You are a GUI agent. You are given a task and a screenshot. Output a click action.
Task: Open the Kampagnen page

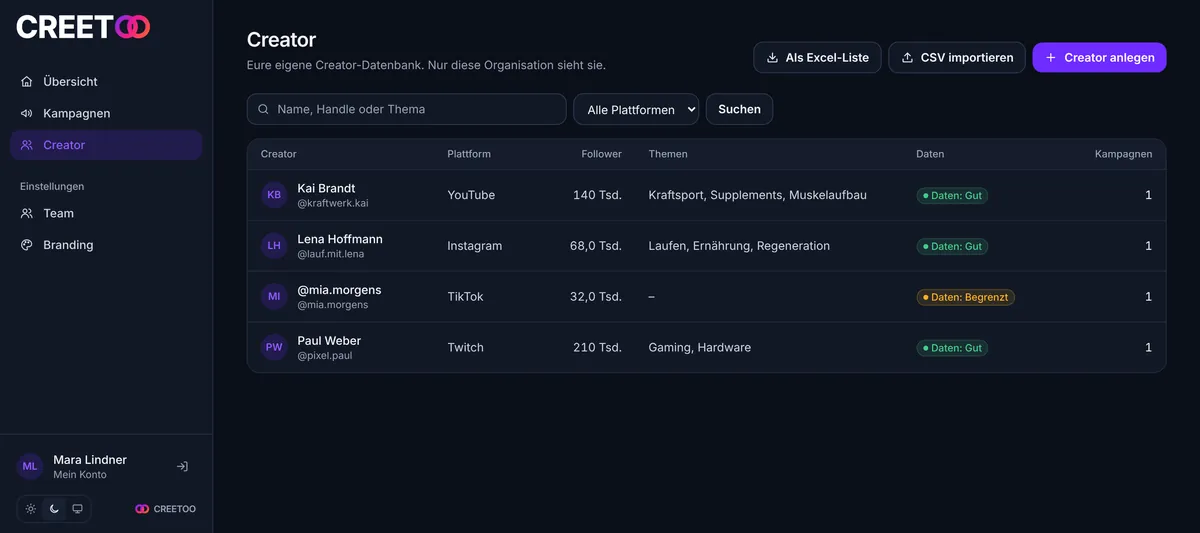106,114
